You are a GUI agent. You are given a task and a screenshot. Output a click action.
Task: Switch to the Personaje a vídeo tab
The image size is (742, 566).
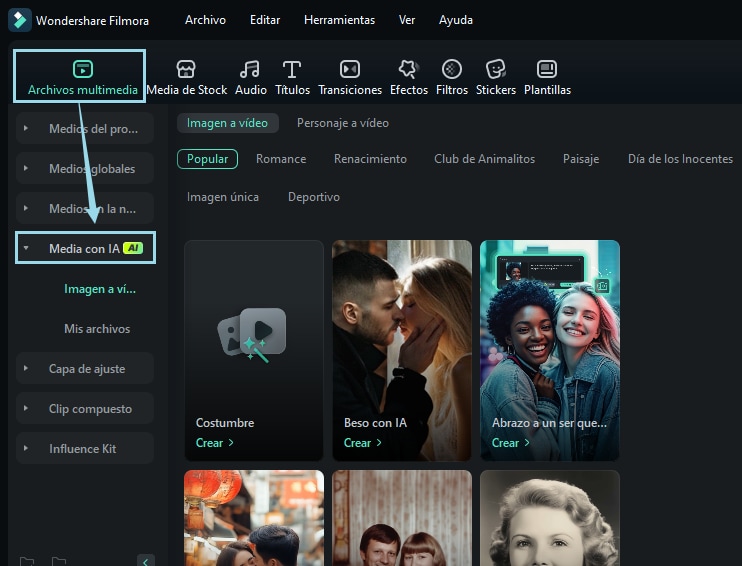tap(342, 123)
